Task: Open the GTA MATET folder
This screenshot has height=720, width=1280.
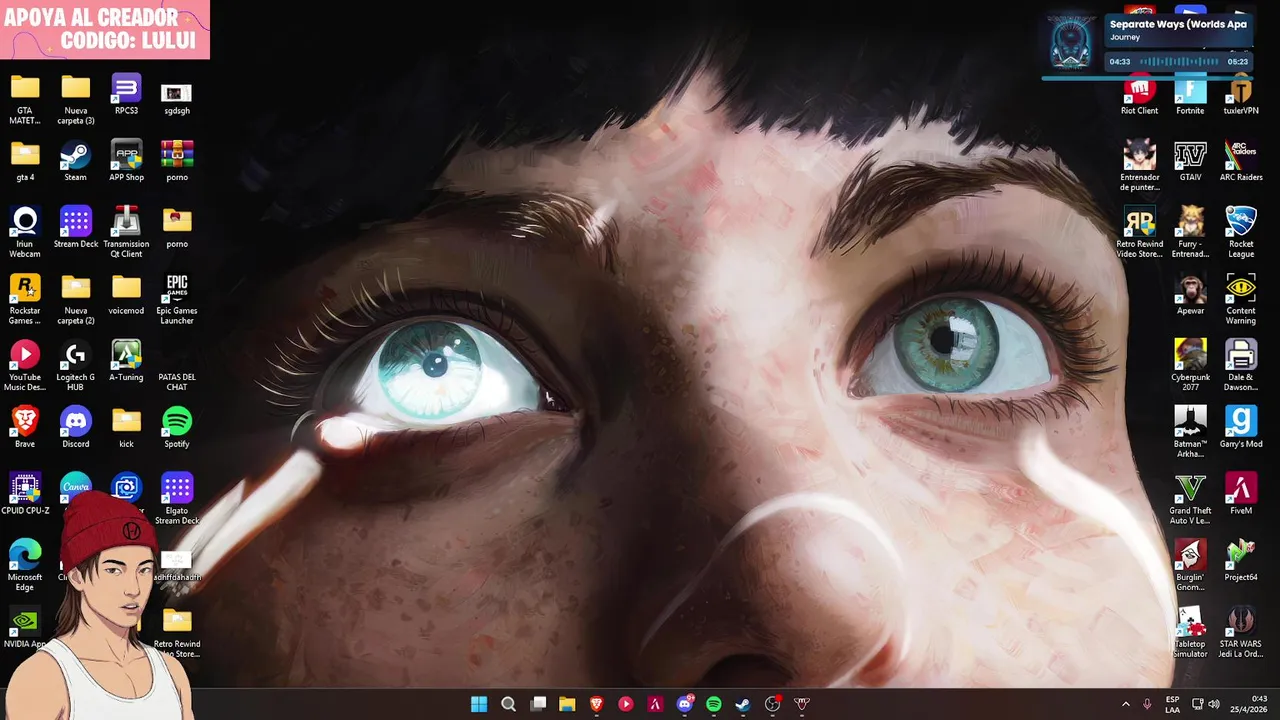Action: [x=25, y=100]
